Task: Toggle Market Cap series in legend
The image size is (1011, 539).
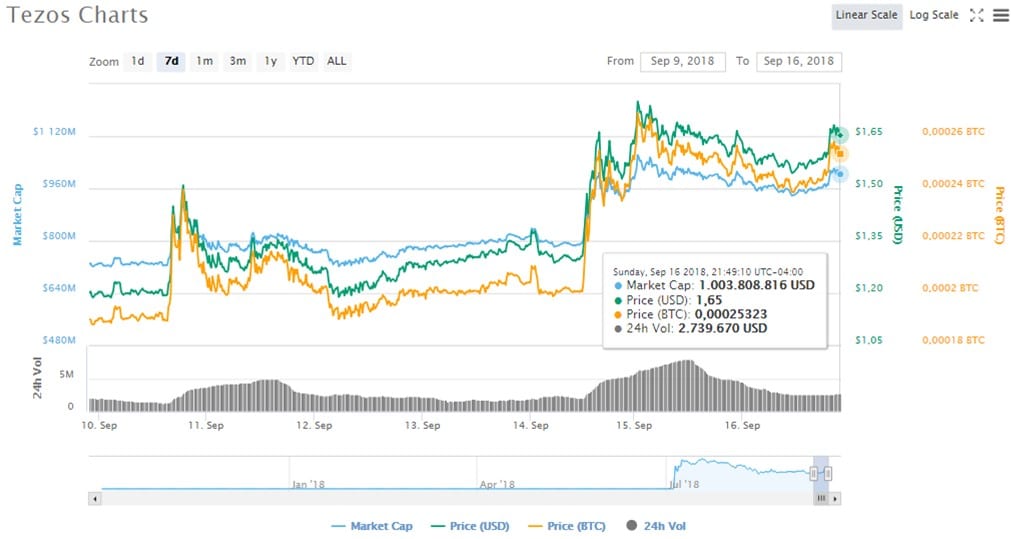Action: (372, 526)
